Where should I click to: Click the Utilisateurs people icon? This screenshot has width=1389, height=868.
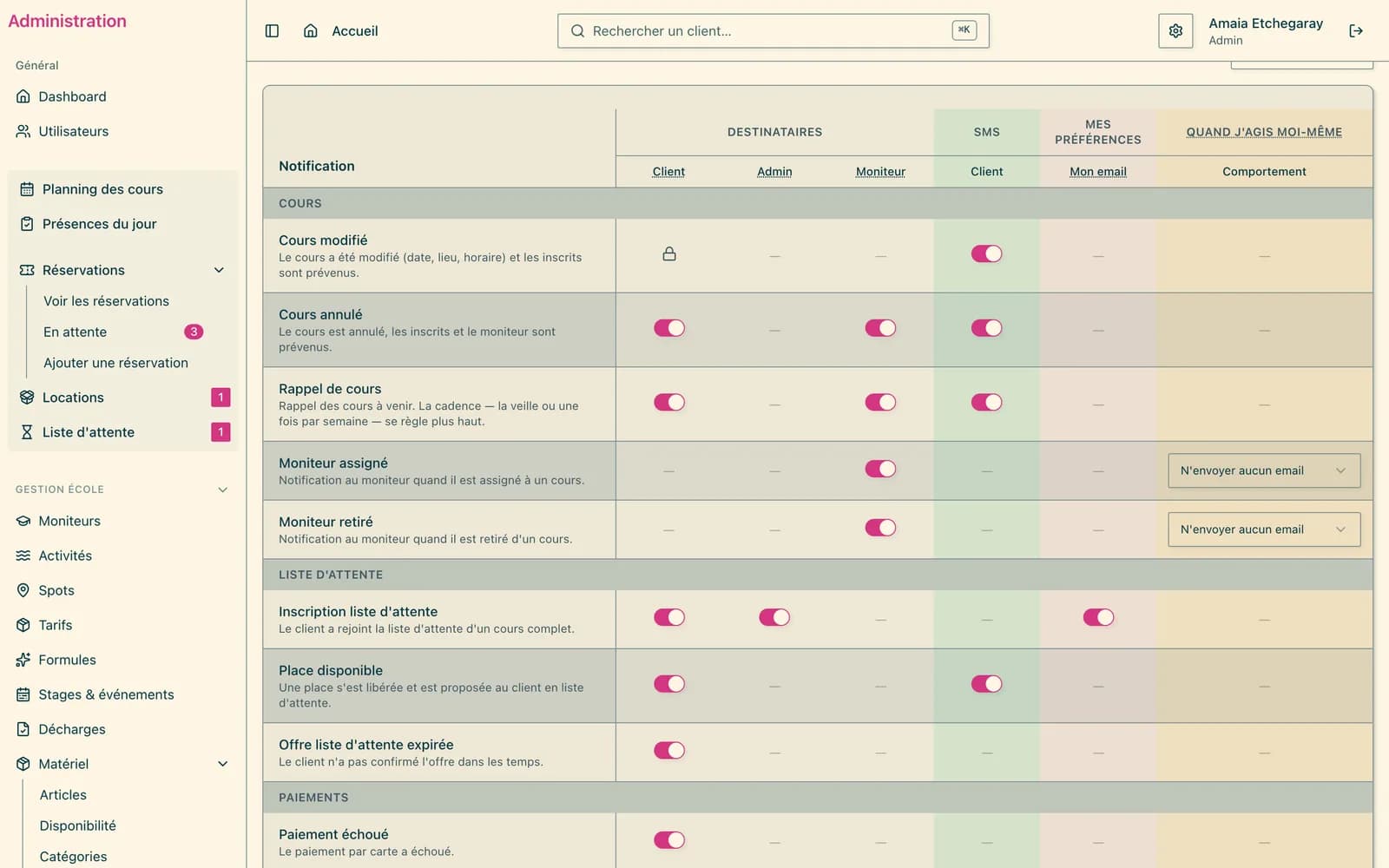[x=23, y=131]
